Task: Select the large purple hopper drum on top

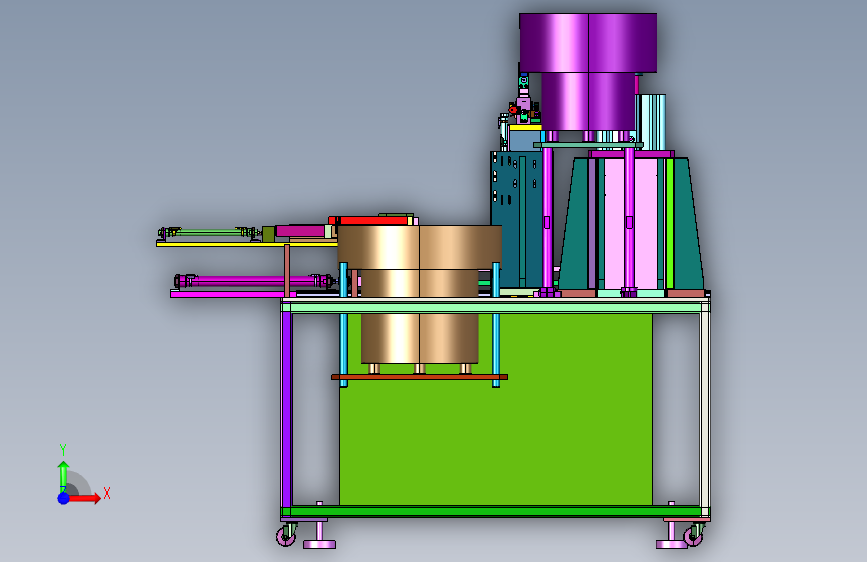Action: click(x=588, y=72)
